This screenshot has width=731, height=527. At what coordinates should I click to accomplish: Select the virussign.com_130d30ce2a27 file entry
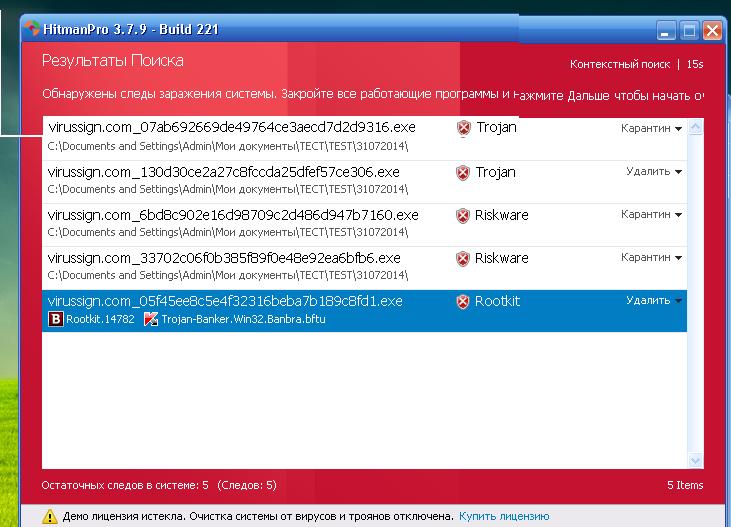tap(223, 172)
